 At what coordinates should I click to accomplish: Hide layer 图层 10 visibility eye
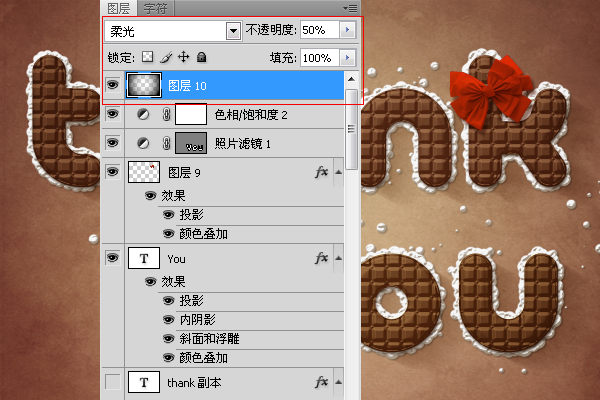pyautogui.click(x=112, y=84)
